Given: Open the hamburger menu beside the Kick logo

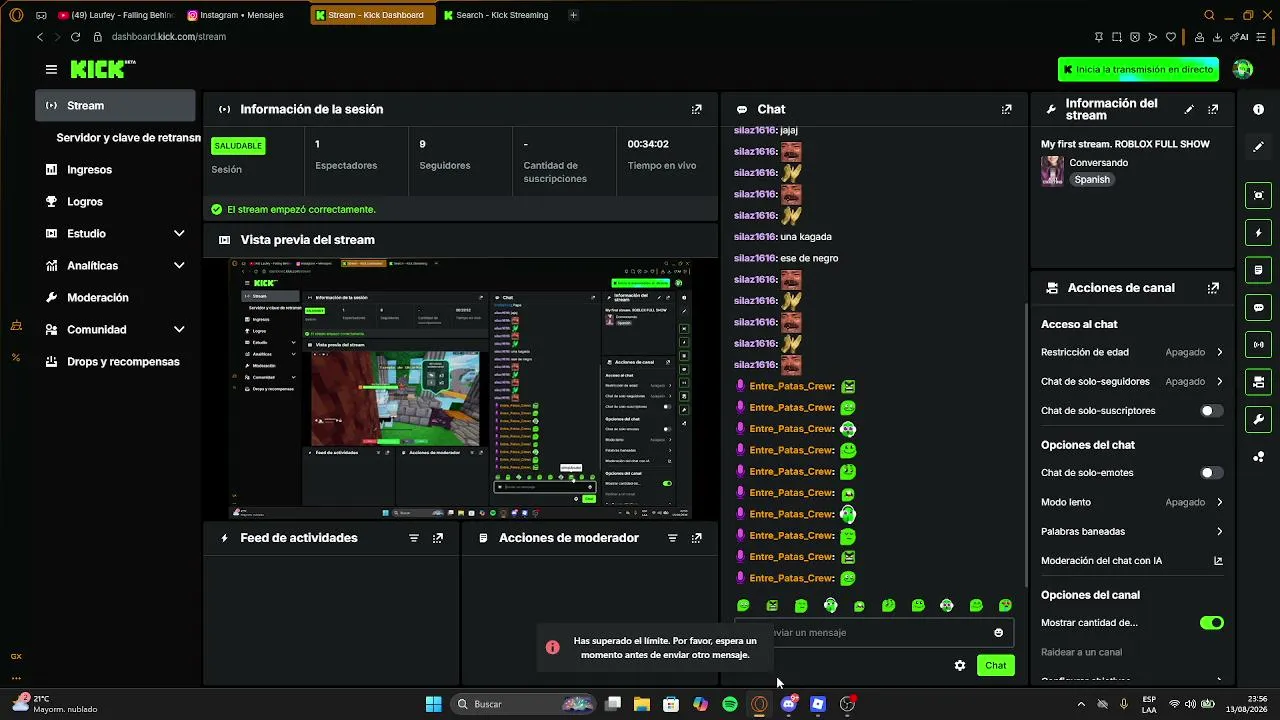Looking at the screenshot, I should (51, 69).
